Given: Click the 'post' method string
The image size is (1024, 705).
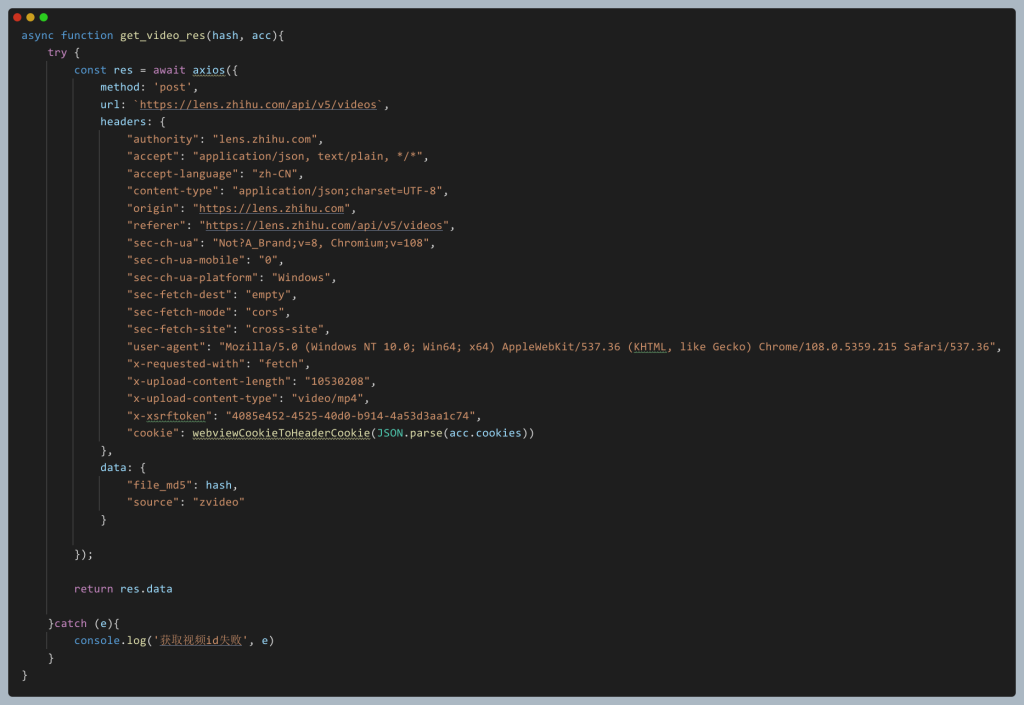Looking at the screenshot, I should click(x=175, y=88).
